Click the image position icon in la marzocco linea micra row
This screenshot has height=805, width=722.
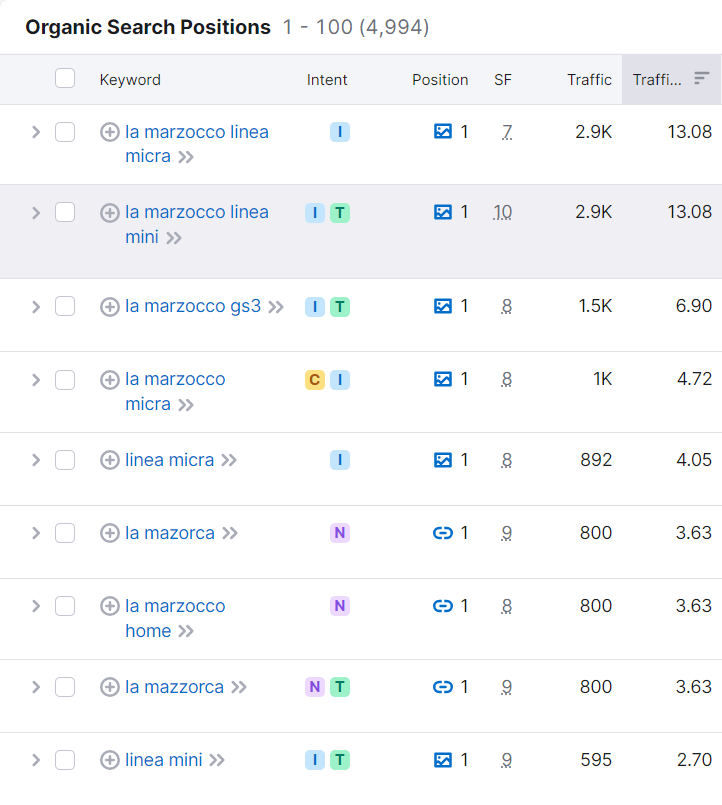[x=443, y=132]
